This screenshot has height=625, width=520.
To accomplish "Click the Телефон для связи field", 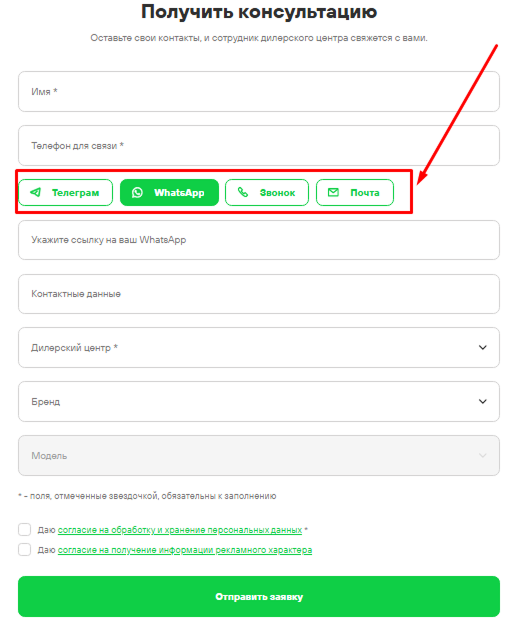I will [x=259, y=145].
